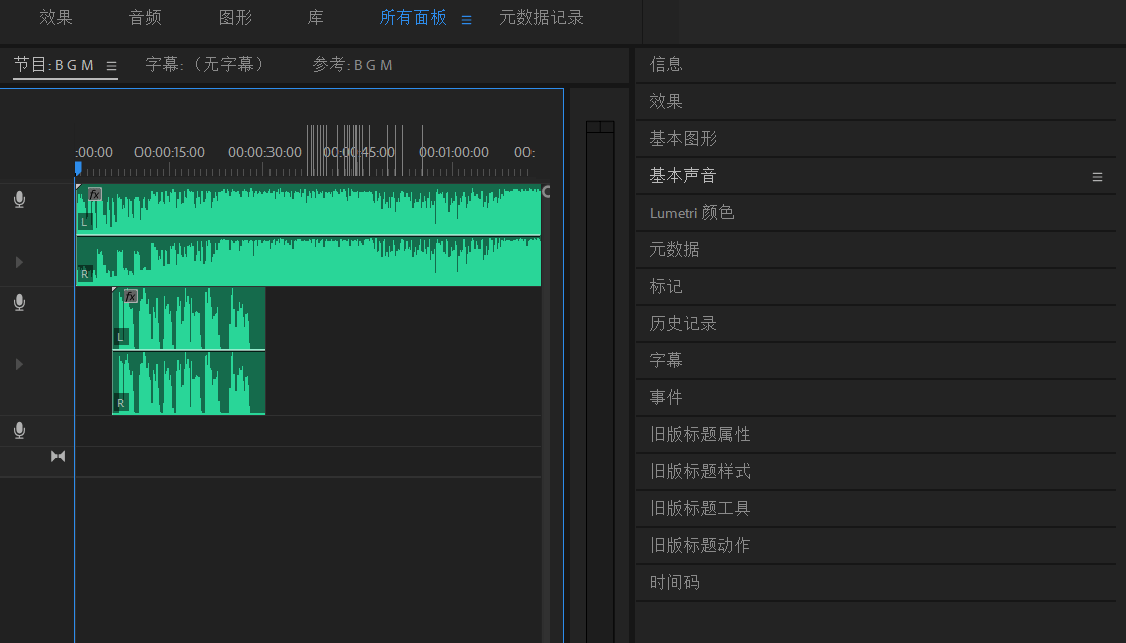Expand the 标记 panel
Viewport: 1126px width, 643px height.
click(876, 287)
